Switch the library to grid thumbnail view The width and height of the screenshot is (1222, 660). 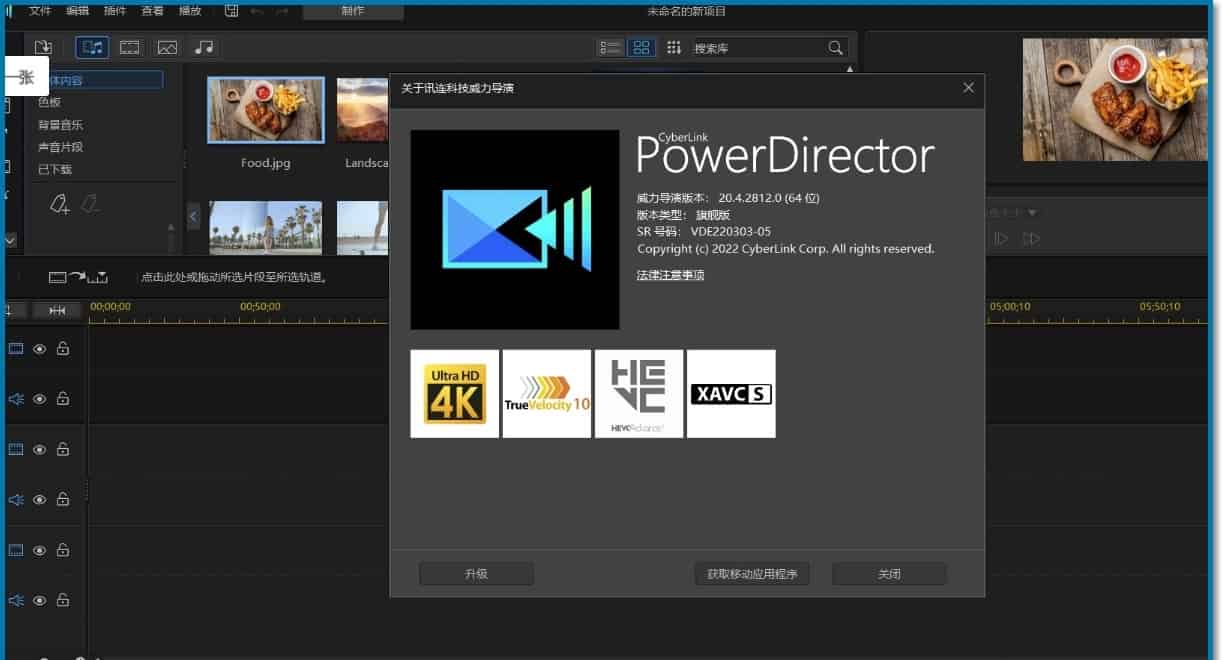[641, 48]
